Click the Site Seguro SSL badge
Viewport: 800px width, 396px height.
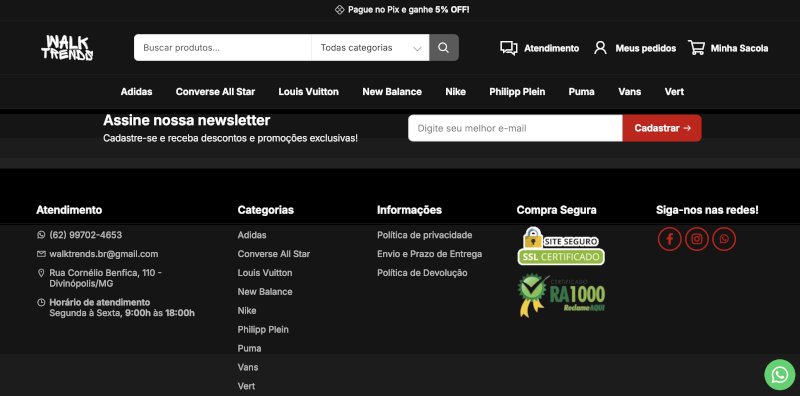[x=561, y=246]
